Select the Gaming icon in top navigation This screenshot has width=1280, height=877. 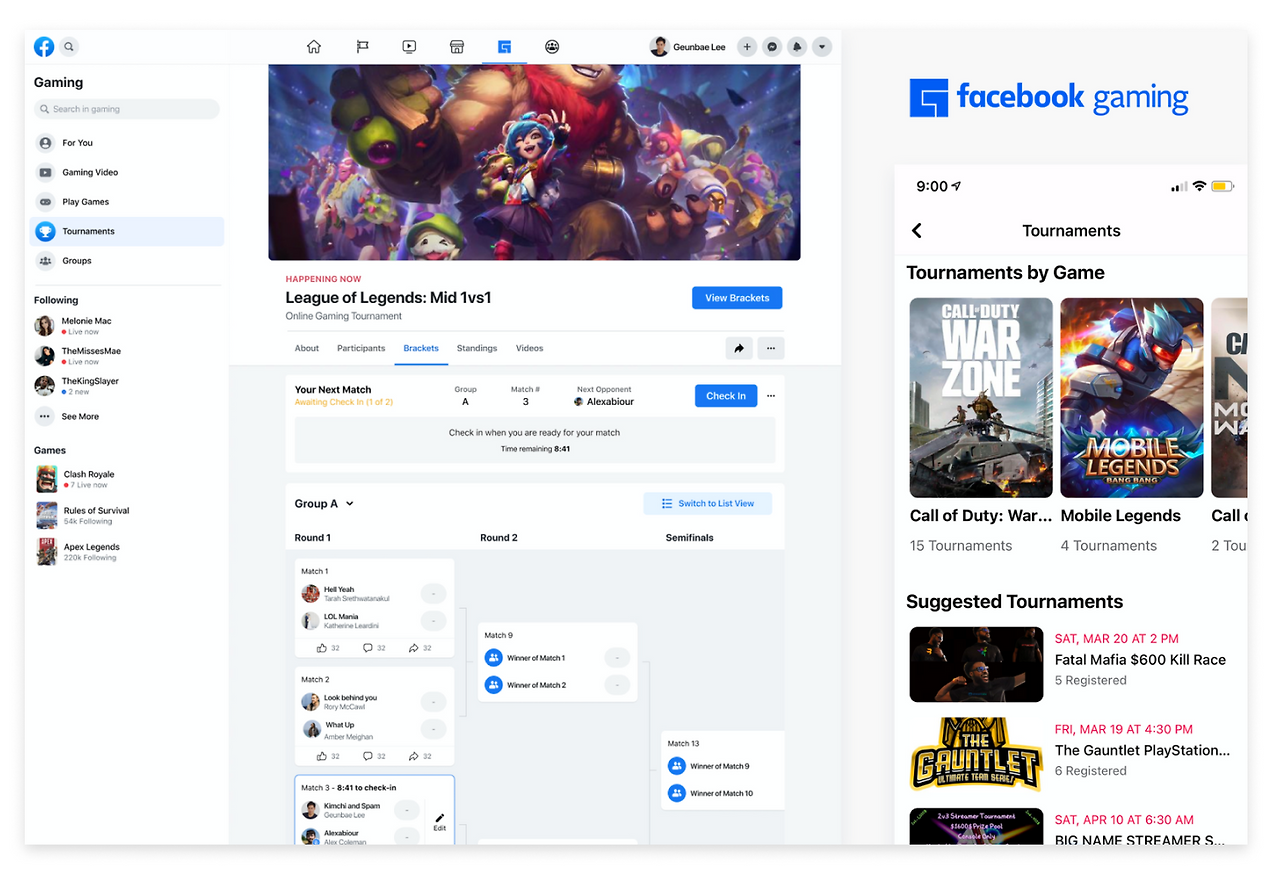tap(505, 47)
